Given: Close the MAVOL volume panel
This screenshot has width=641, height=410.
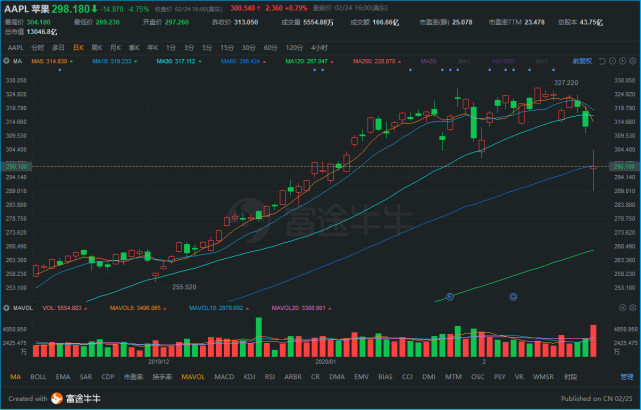Looking at the screenshot, I should pos(622,307).
